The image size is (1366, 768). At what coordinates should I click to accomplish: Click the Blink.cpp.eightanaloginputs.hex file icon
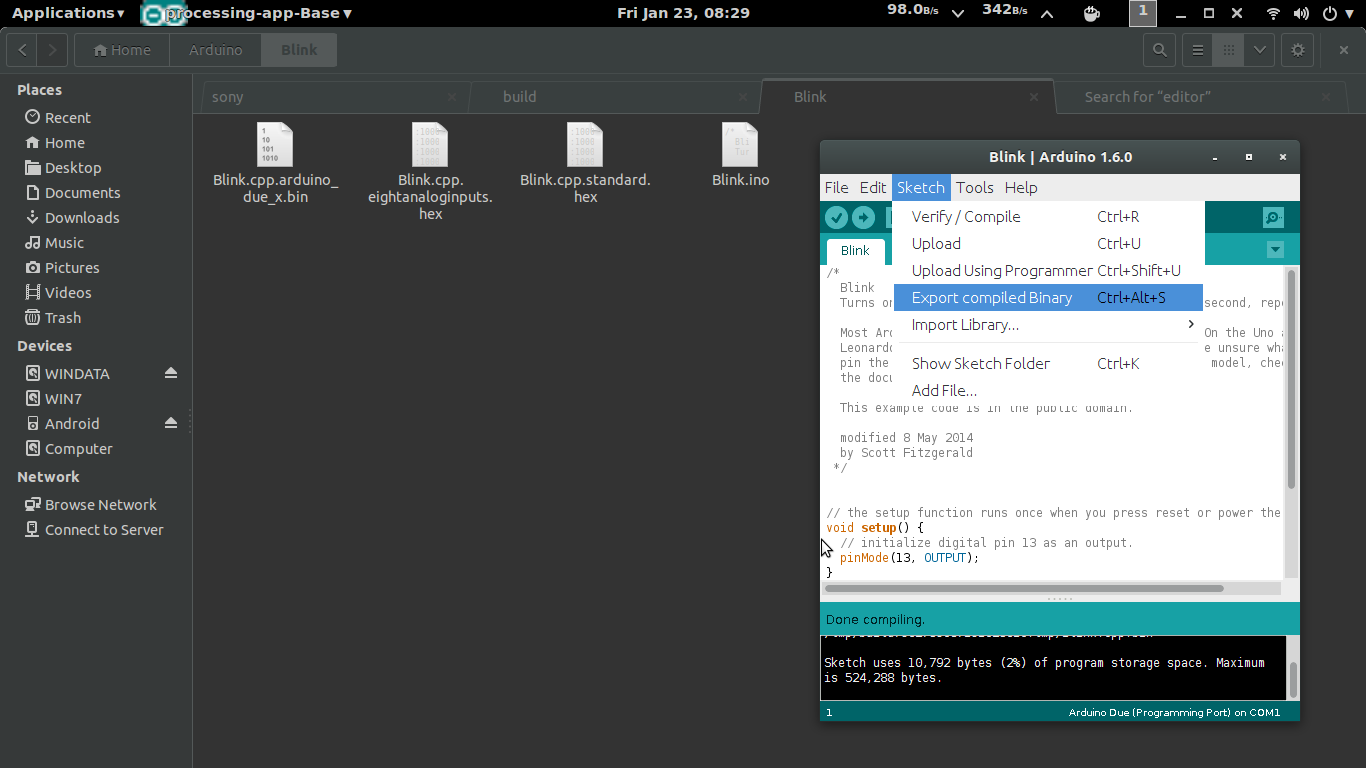click(x=430, y=144)
